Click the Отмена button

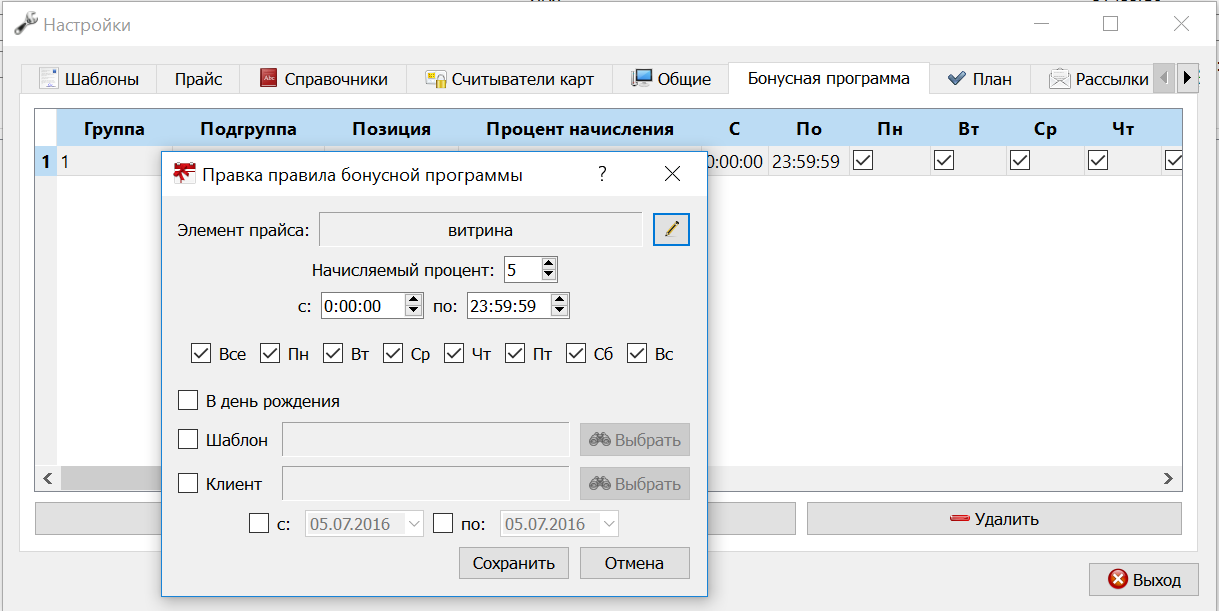[635, 563]
